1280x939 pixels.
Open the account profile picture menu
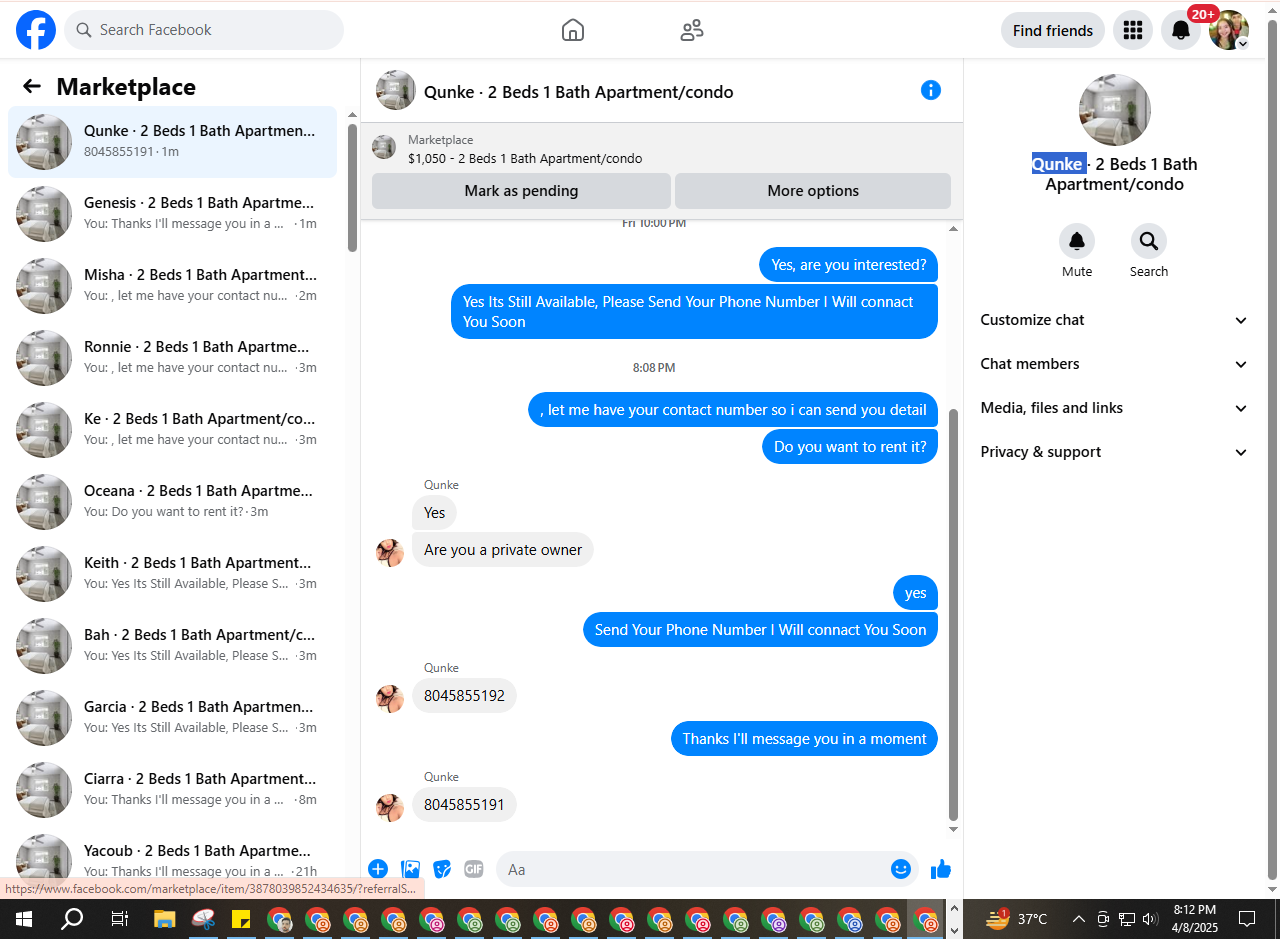point(1229,30)
